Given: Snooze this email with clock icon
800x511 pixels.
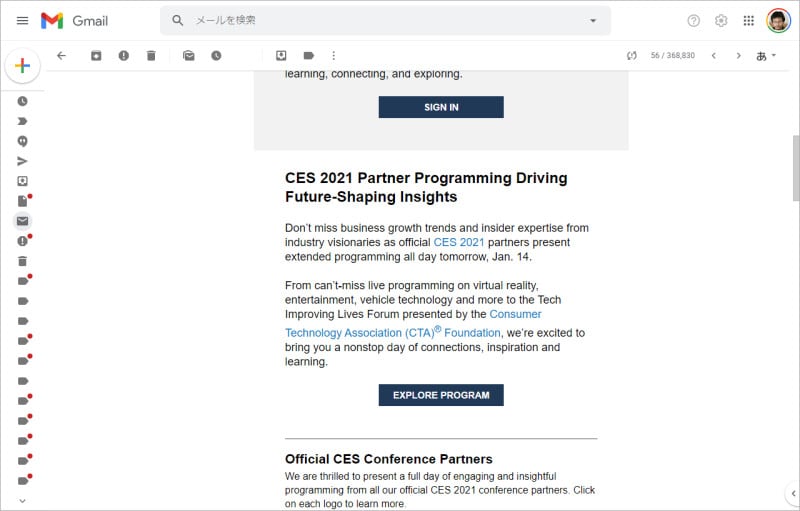Looking at the screenshot, I should pos(216,56).
